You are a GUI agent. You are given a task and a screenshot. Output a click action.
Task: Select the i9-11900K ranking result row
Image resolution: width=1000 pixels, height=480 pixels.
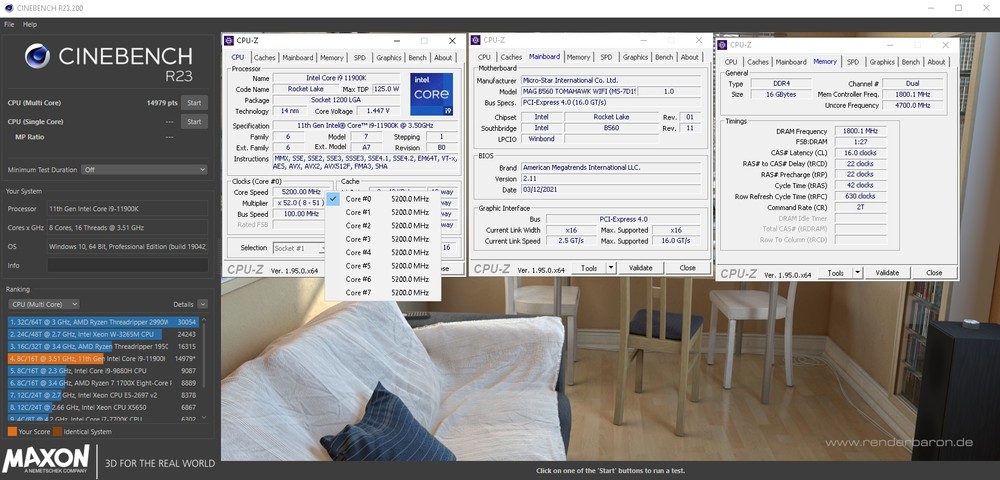tap(104, 358)
